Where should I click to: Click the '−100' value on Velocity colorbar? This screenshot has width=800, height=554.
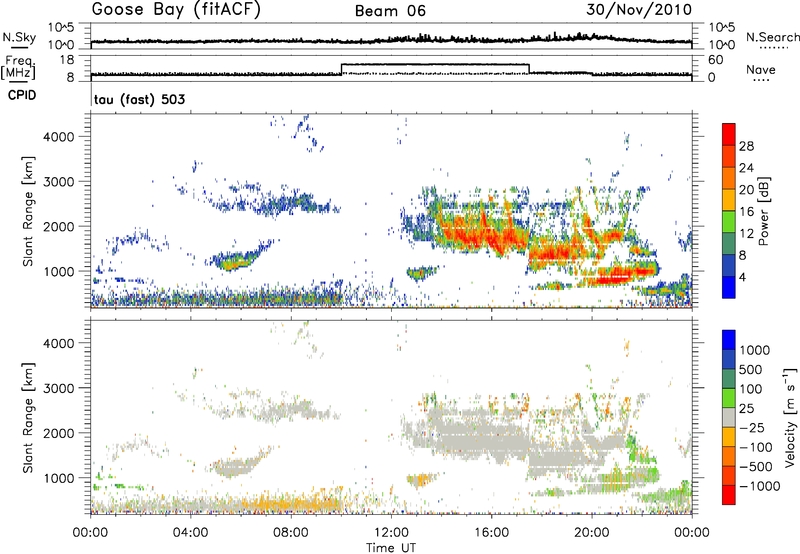(756, 447)
